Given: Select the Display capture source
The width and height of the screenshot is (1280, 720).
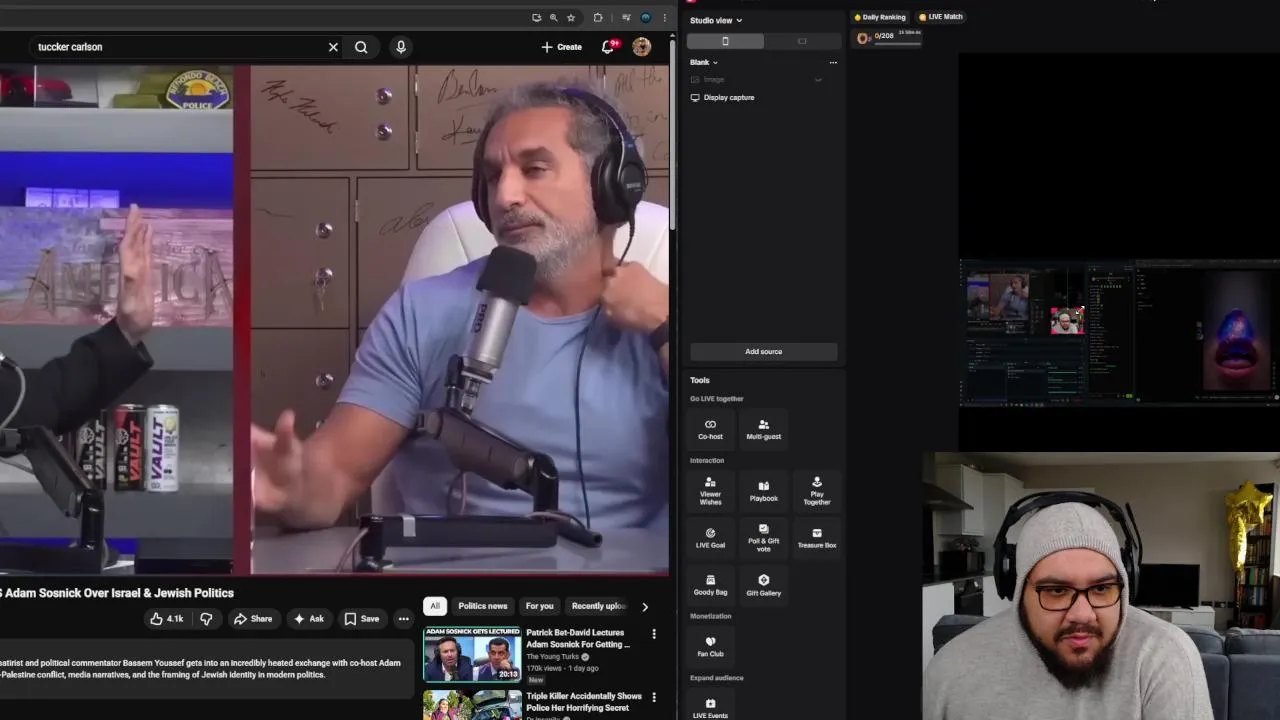Looking at the screenshot, I should point(729,97).
